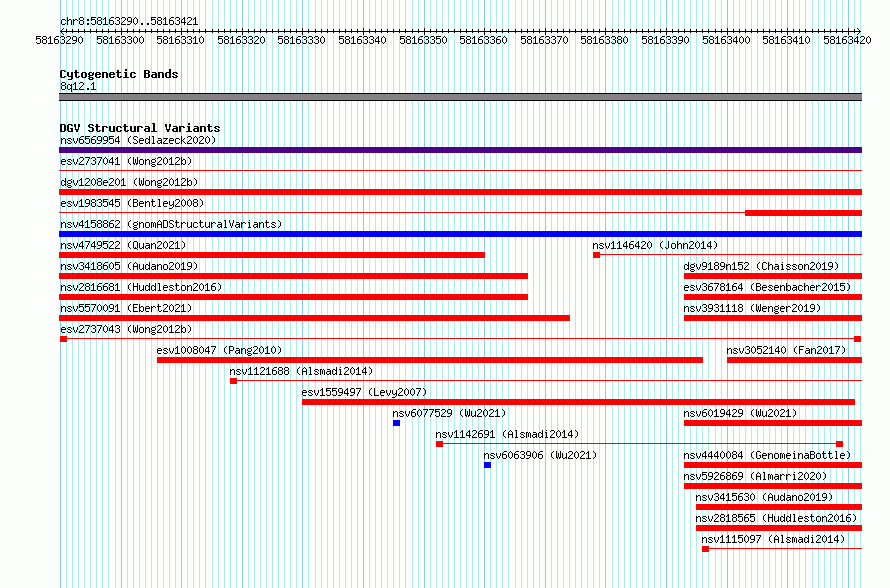Click the red square marker of nsv1146420
This screenshot has height=588, width=890.
[x=597, y=255]
